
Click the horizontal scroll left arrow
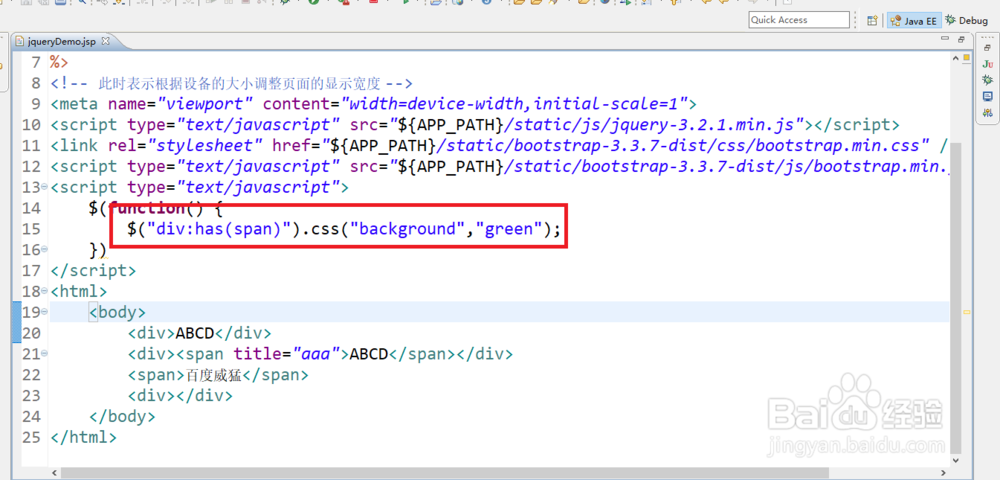pos(54,472)
